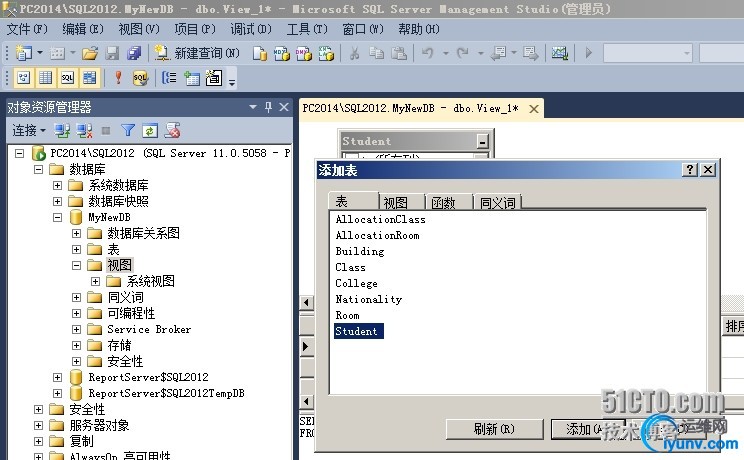This screenshot has width=744, height=460.
Task: Click the Connect Object Explorer icon
Action: [x=62, y=131]
